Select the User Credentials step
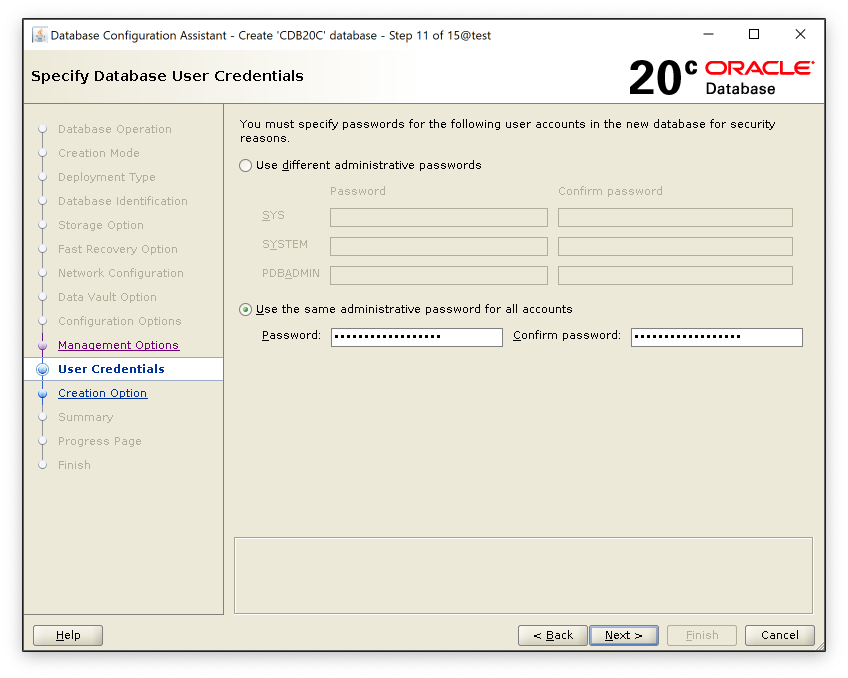Viewport: 848px width, 678px height. click(x=111, y=369)
